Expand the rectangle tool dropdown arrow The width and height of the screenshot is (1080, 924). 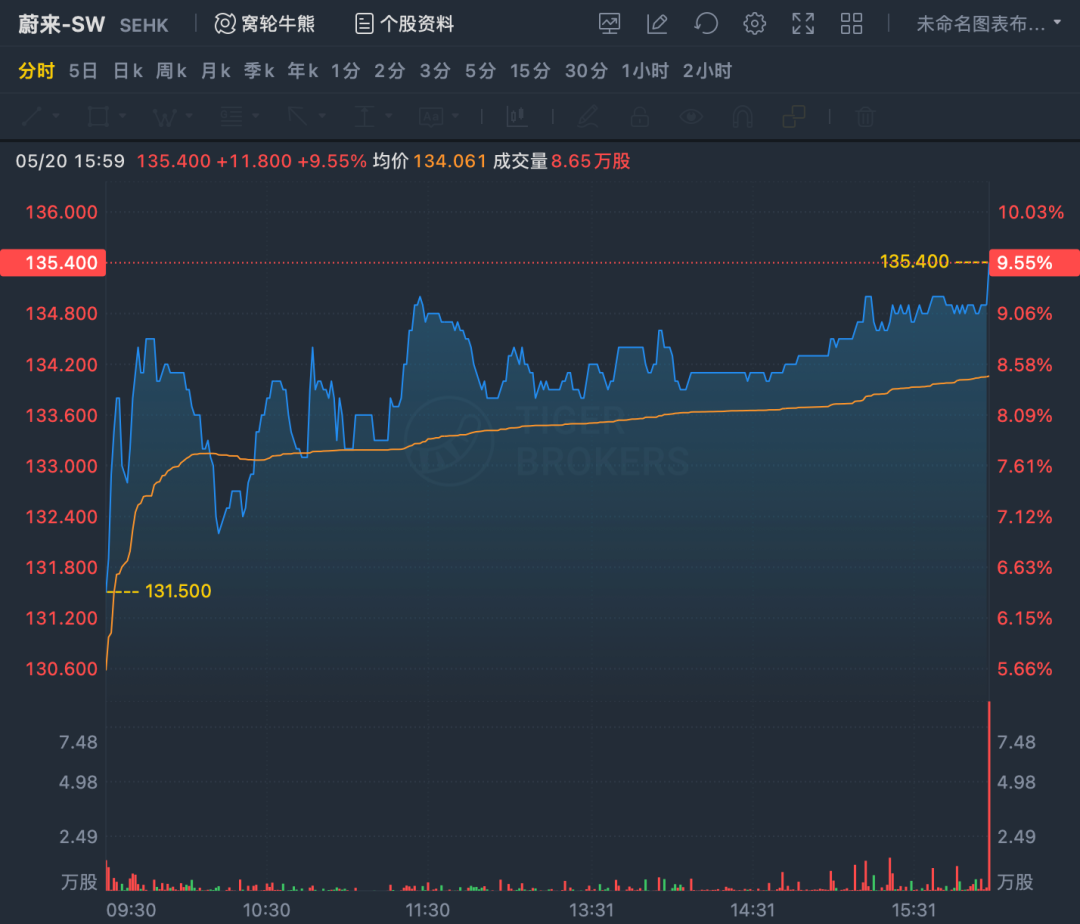(122, 116)
